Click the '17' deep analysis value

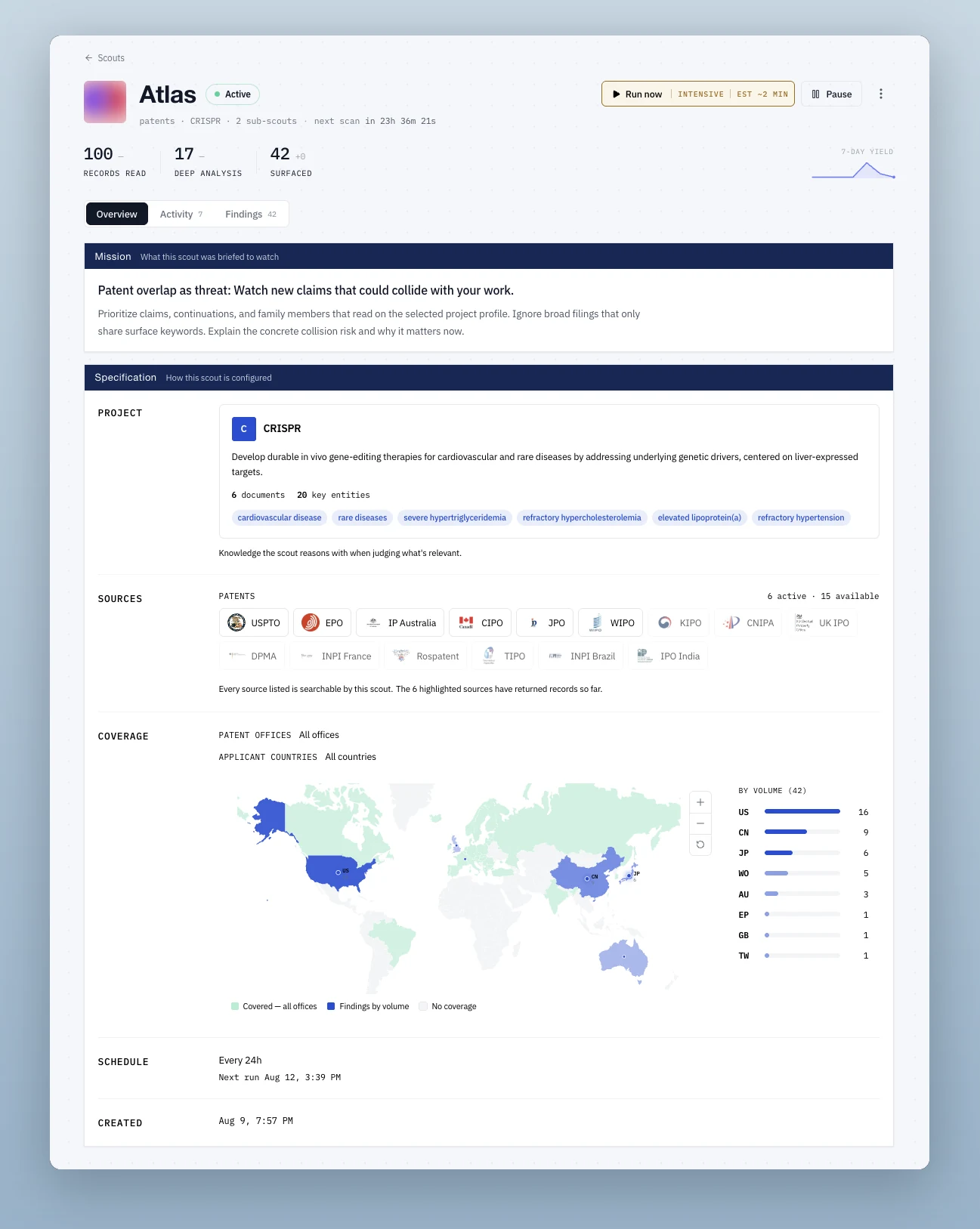[x=184, y=154]
